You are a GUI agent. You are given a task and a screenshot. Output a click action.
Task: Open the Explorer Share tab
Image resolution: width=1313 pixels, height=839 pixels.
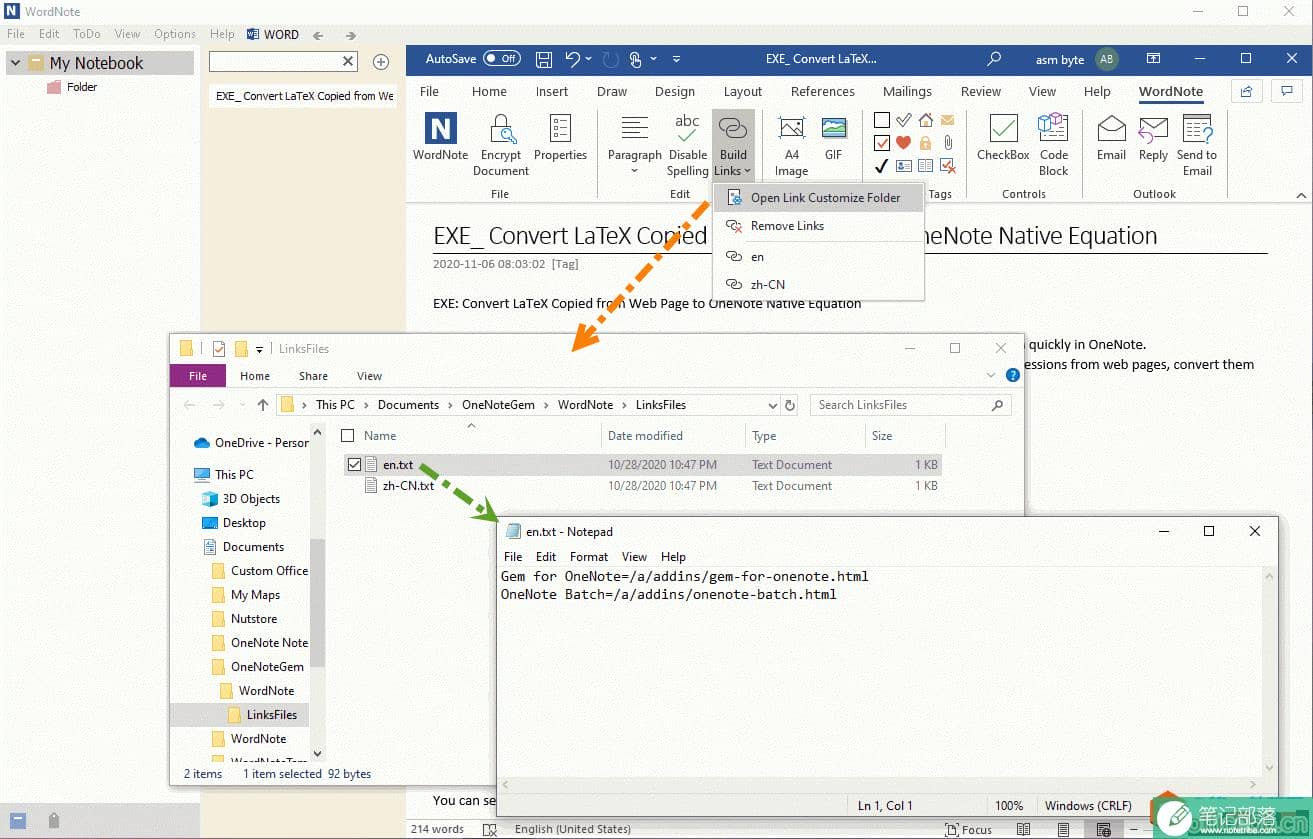tap(313, 376)
